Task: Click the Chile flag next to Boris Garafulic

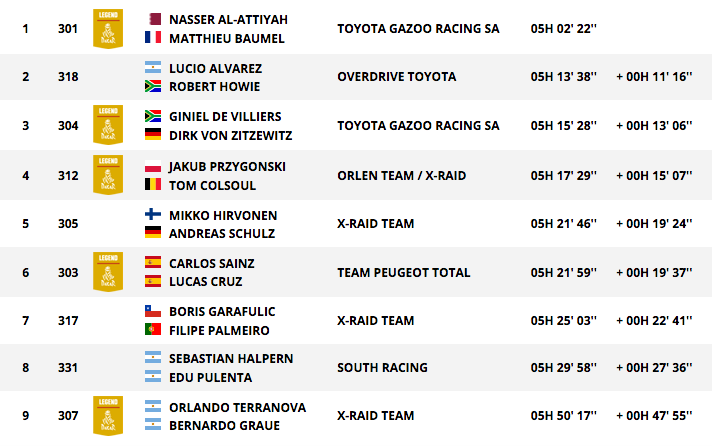Action: [153, 311]
